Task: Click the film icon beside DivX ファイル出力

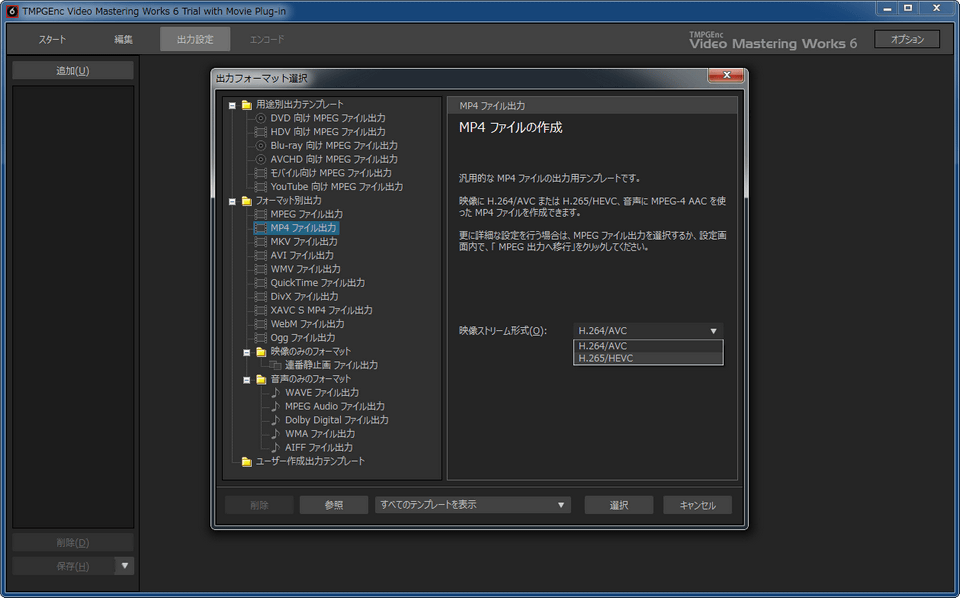Action: (260, 296)
